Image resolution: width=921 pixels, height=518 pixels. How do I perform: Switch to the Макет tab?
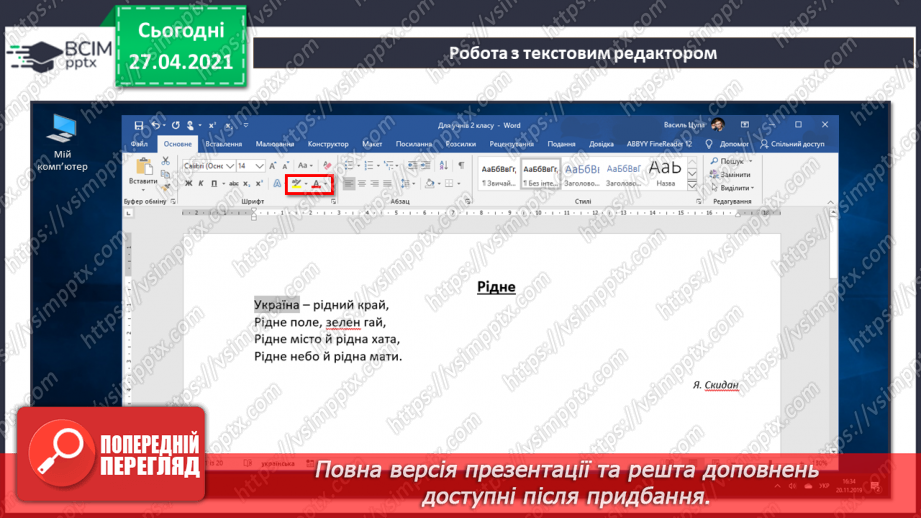372,144
